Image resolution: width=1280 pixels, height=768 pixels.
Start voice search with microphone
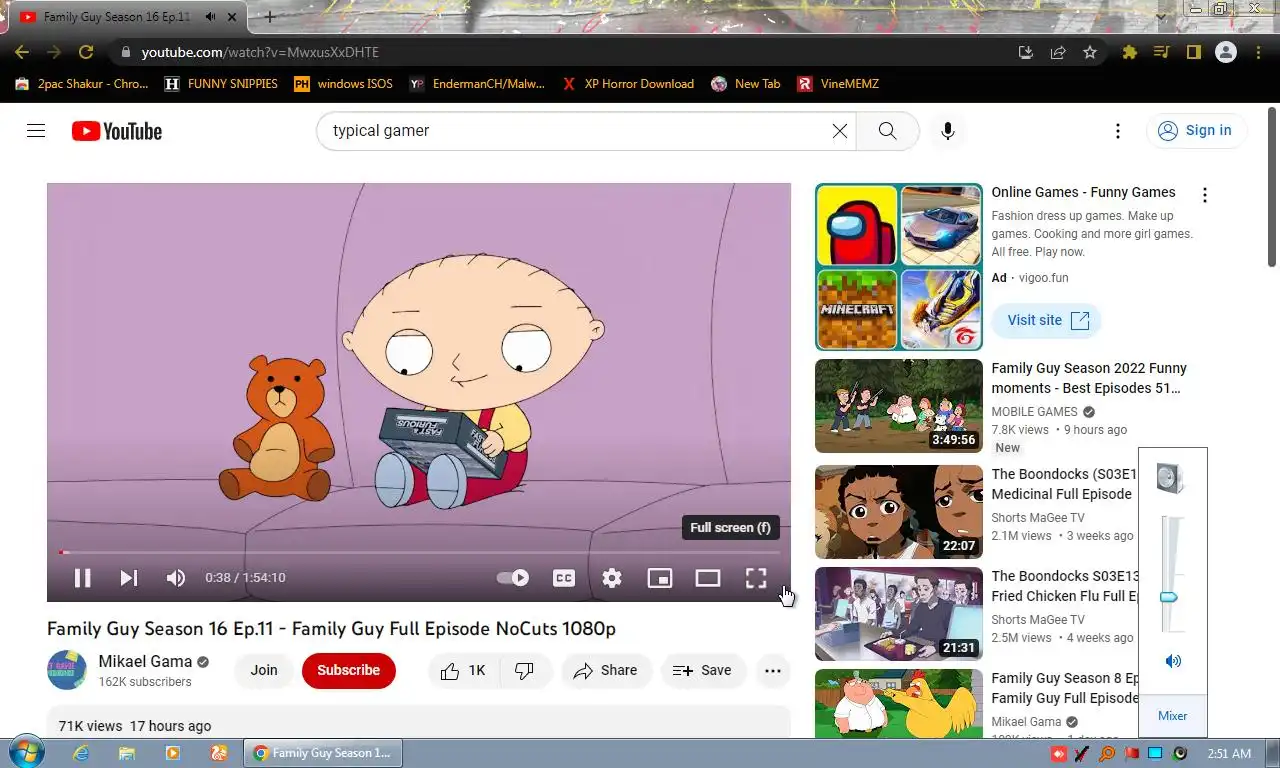tap(948, 131)
